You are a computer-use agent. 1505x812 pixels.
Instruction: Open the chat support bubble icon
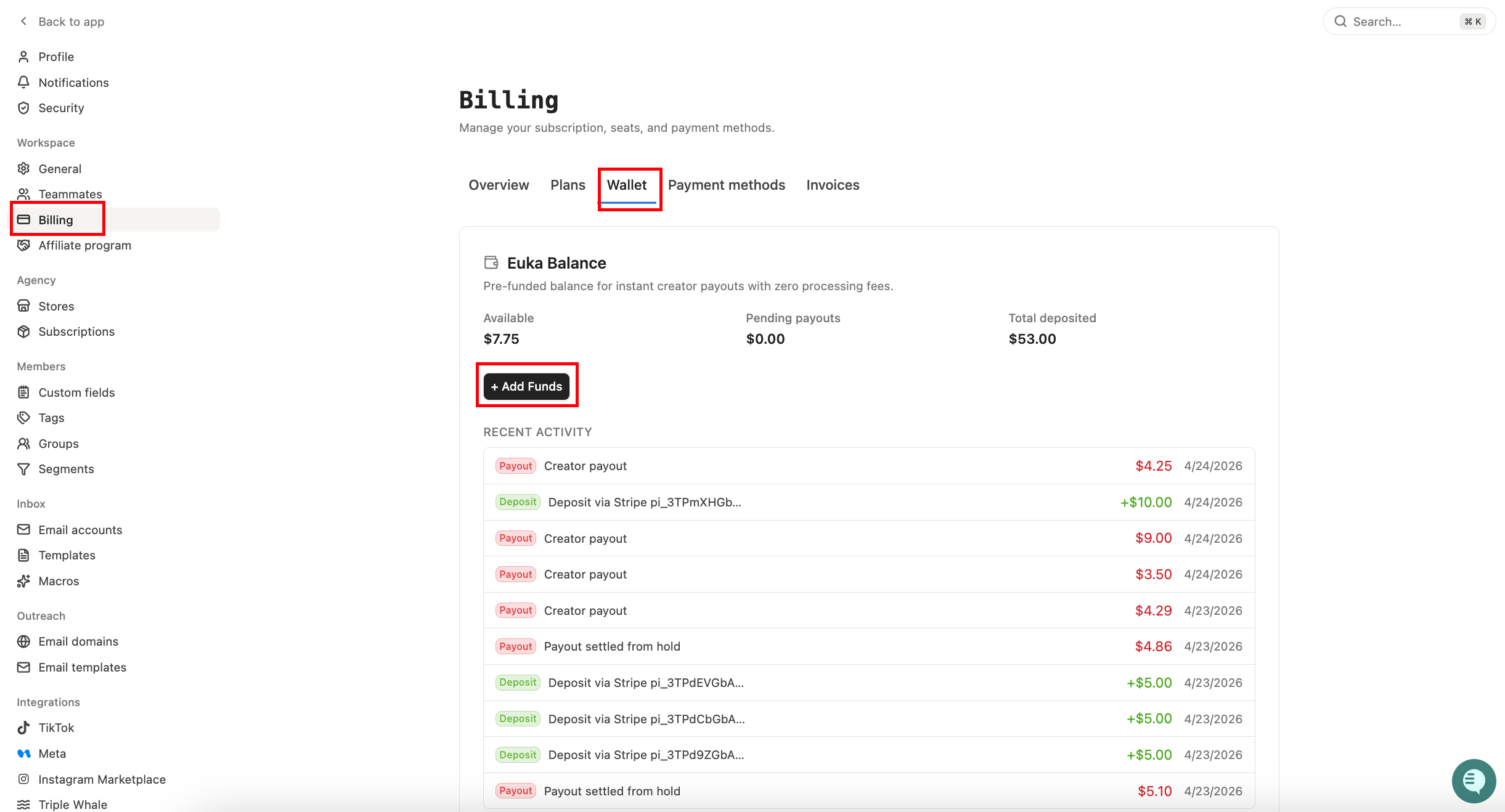point(1474,781)
